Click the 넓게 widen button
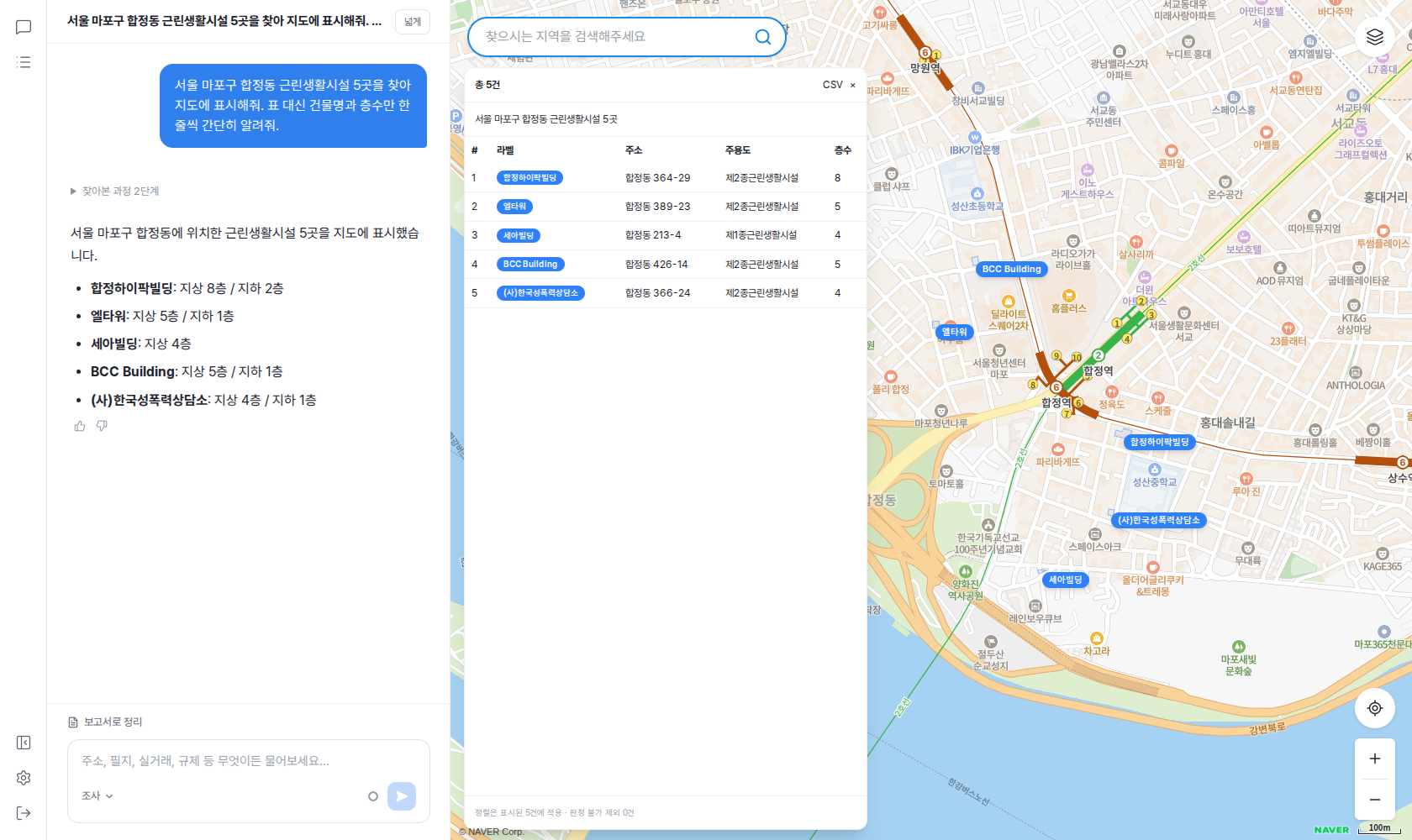Viewport: 1412px width, 840px height. pos(413,22)
